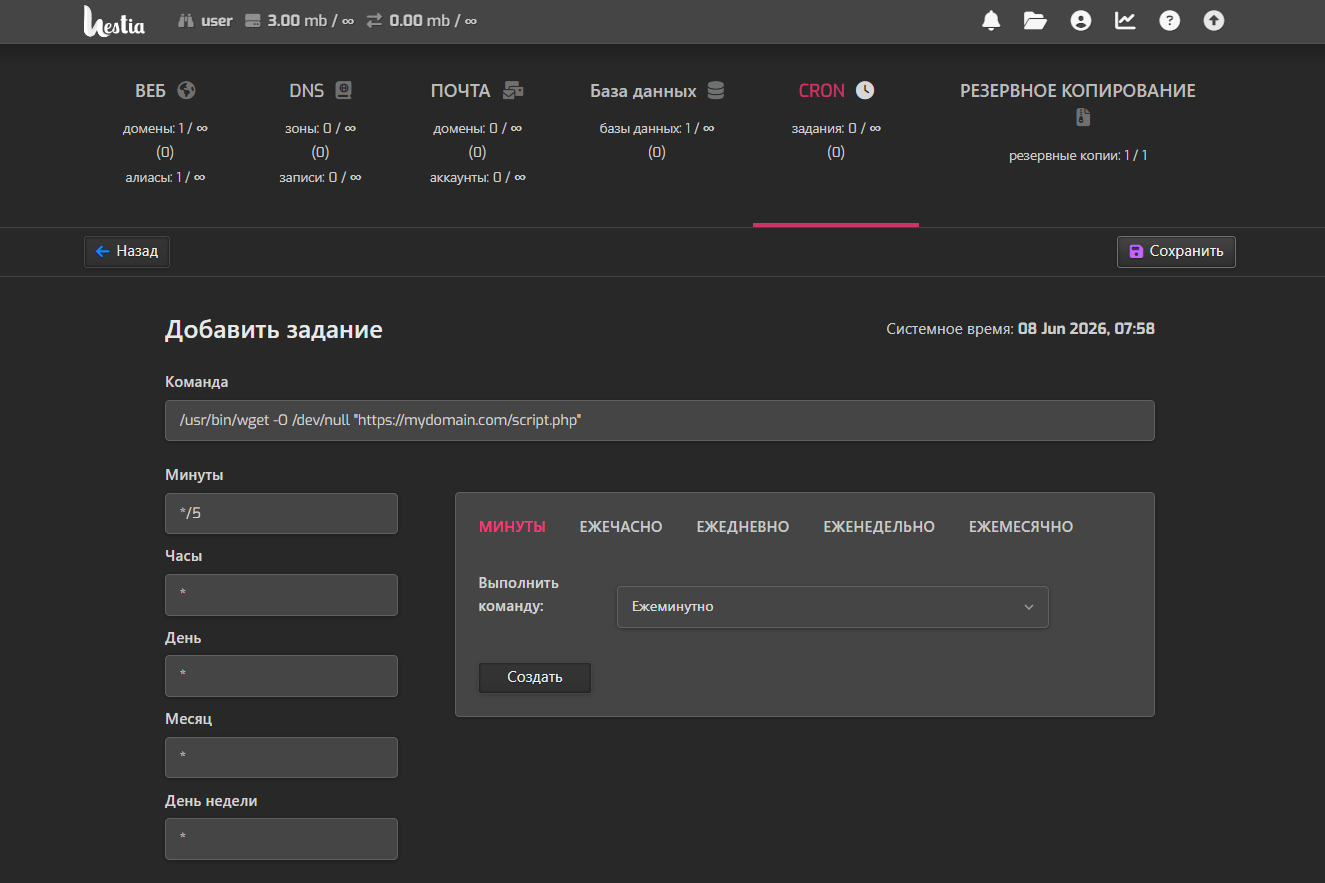The width and height of the screenshot is (1325, 883).
Task: Click the Выполнить команду label
Action: click(x=519, y=594)
